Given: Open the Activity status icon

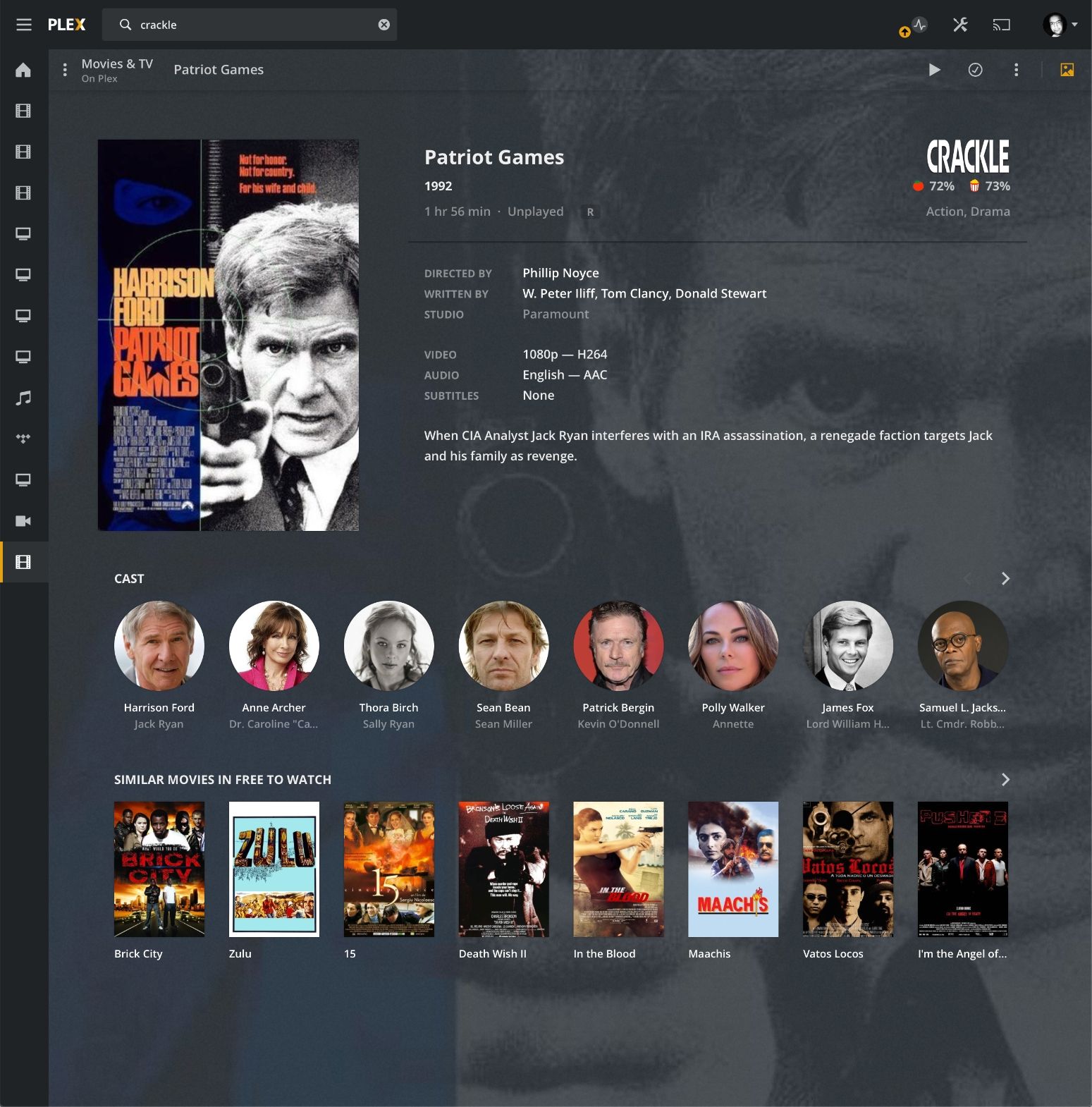Looking at the screenshot, I should coord(919,25).
